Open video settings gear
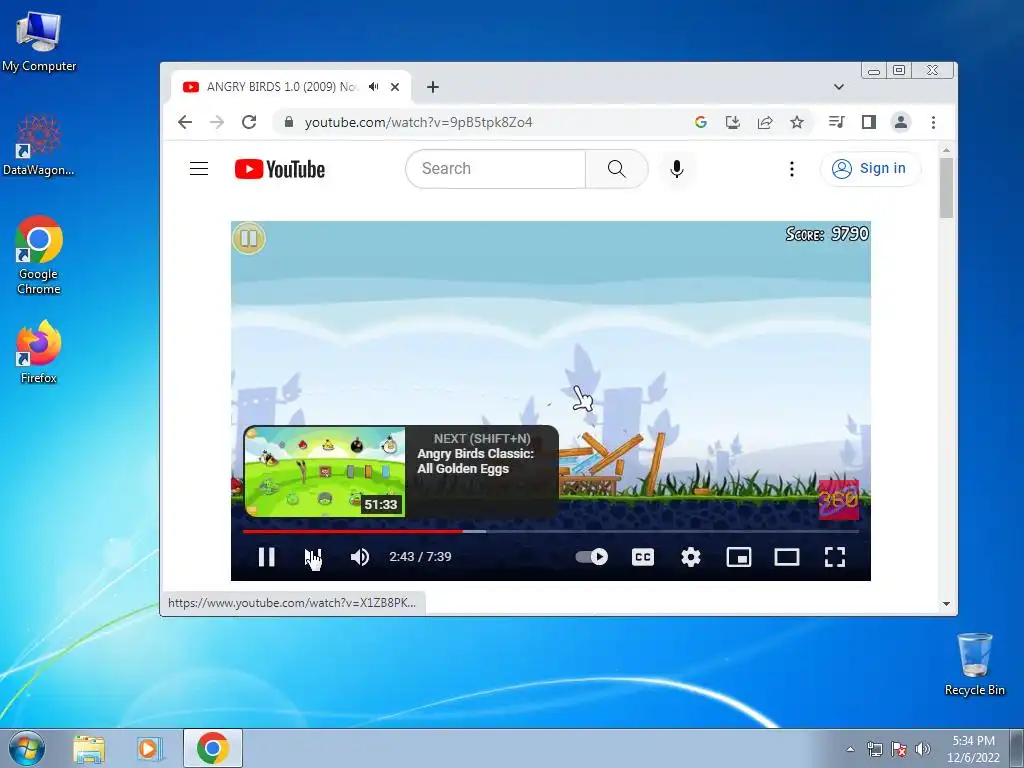The height and width of the screenshot is (768, 1024). [691, 556]
